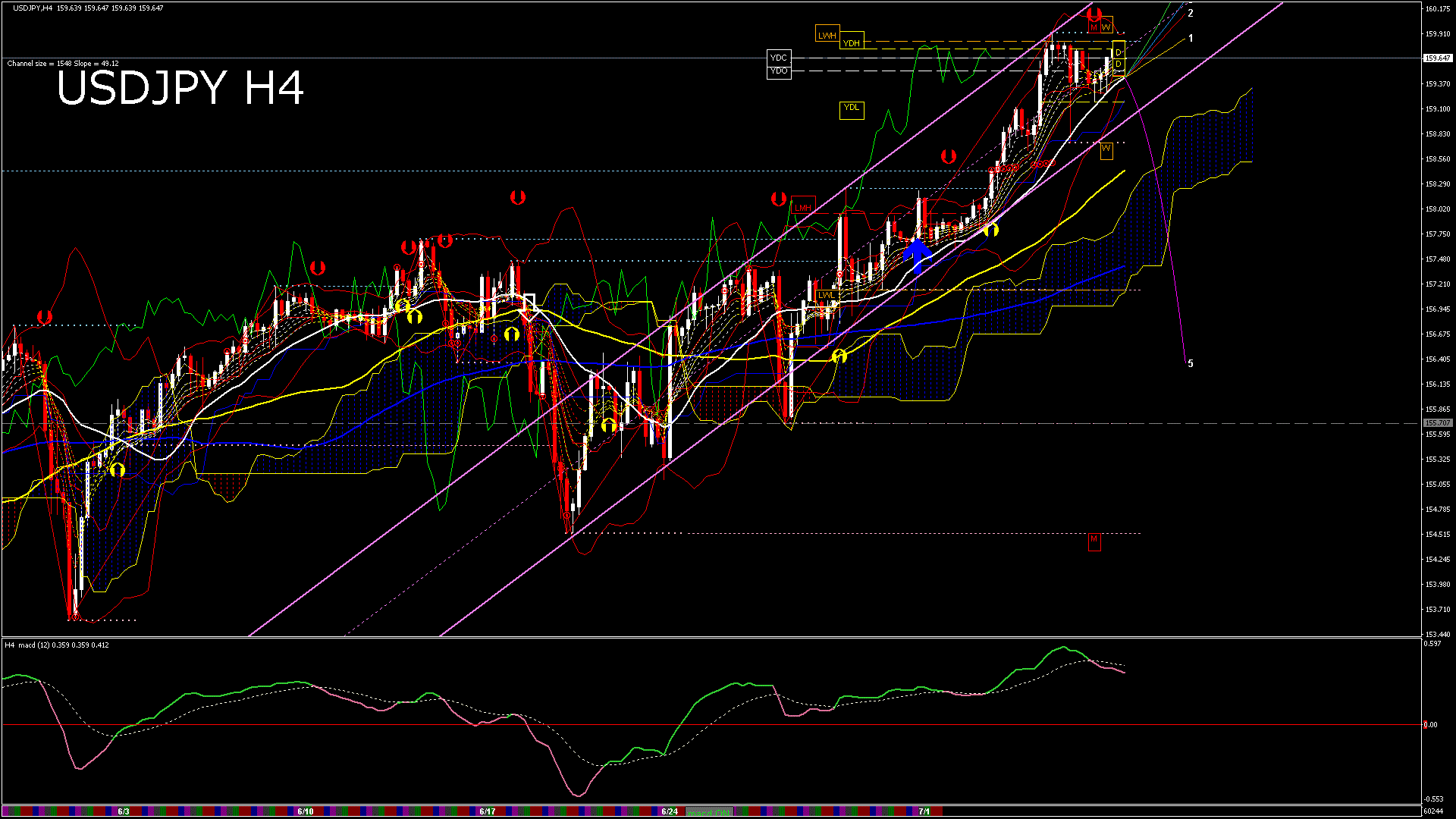Click the 155.707 price level tag
1456x819 pixels.
1437,423
